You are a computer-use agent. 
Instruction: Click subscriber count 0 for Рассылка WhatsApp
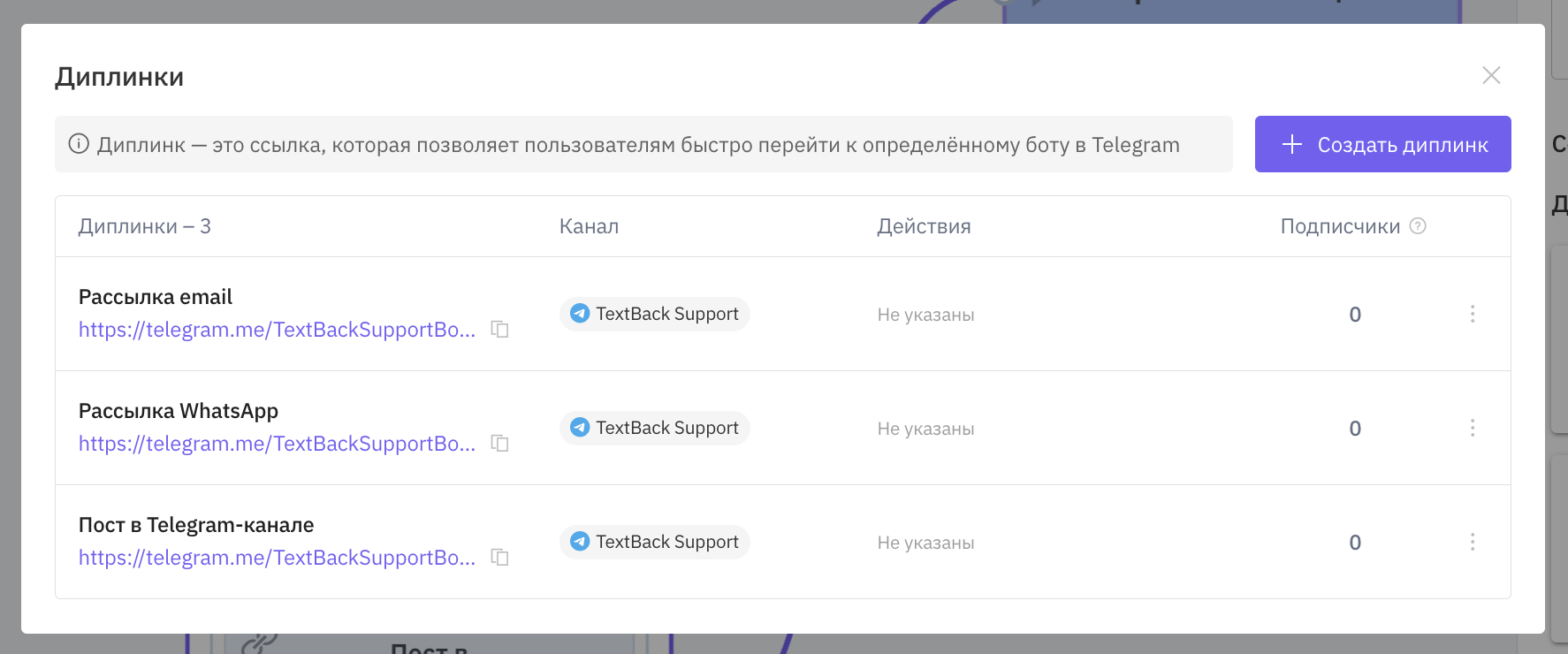tap(1355, 429)
